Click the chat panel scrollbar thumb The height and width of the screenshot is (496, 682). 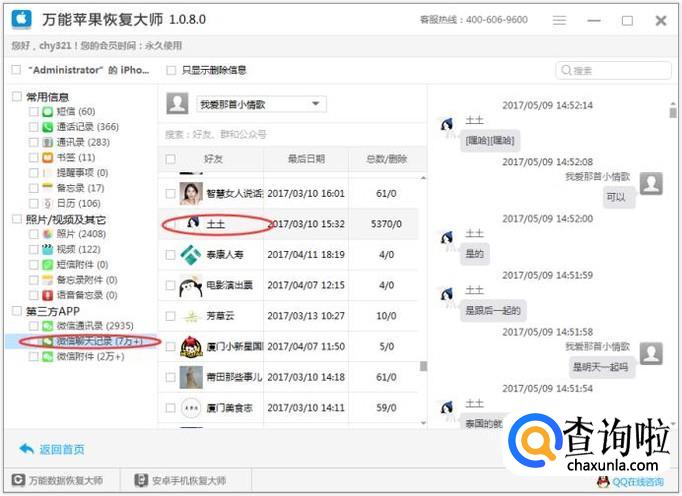673,112
